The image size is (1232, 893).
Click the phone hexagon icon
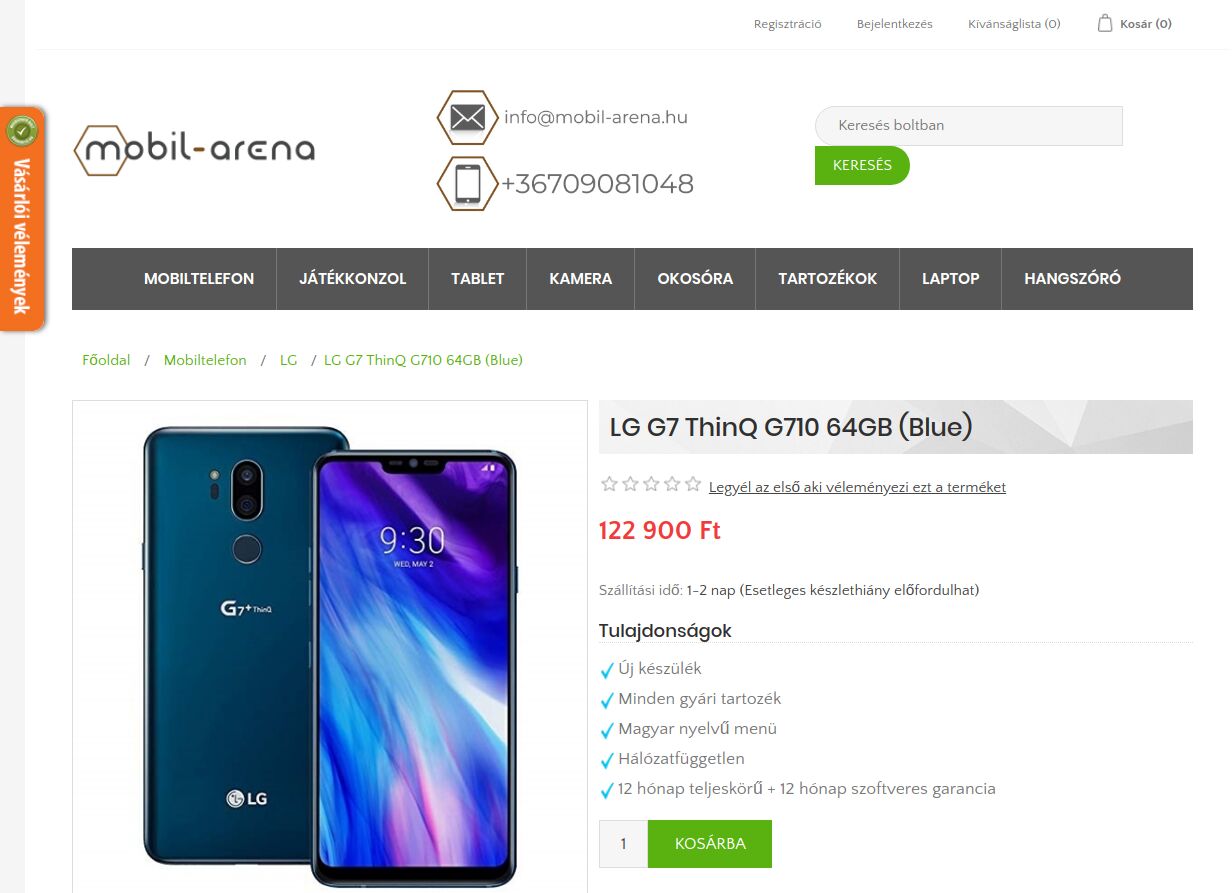[x=468, y=184]
